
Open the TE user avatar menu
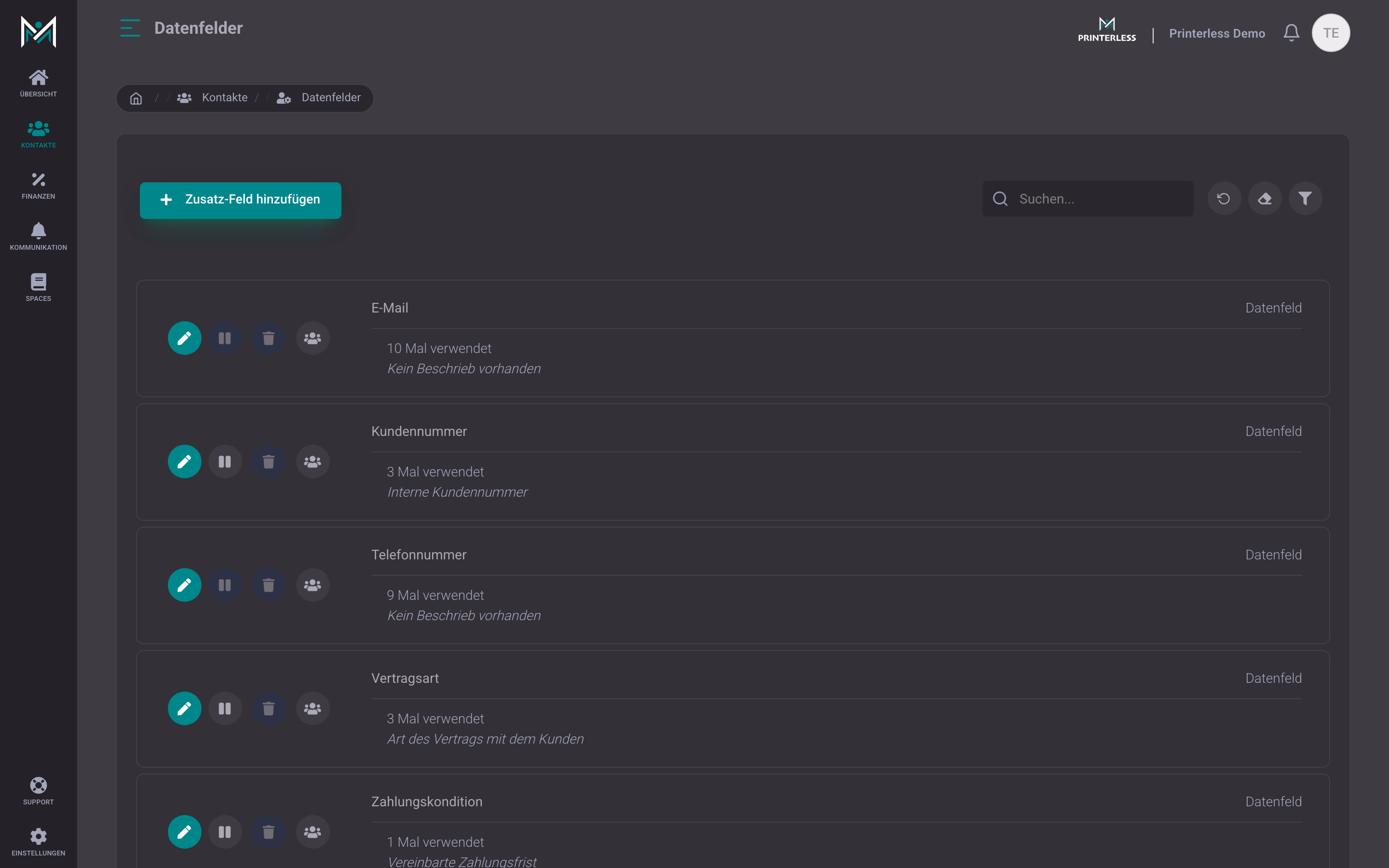tap(1331, 33)
